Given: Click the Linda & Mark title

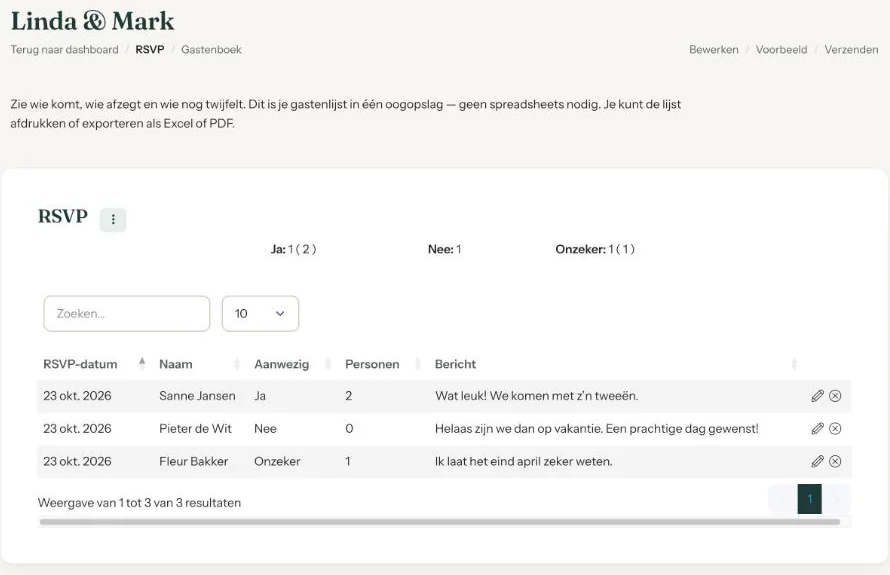Looking at the screenshot, I should point(93,21).
